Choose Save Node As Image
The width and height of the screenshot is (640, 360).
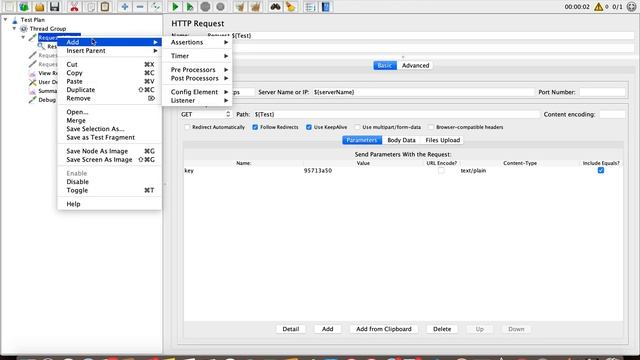click(x=109, y=151)
